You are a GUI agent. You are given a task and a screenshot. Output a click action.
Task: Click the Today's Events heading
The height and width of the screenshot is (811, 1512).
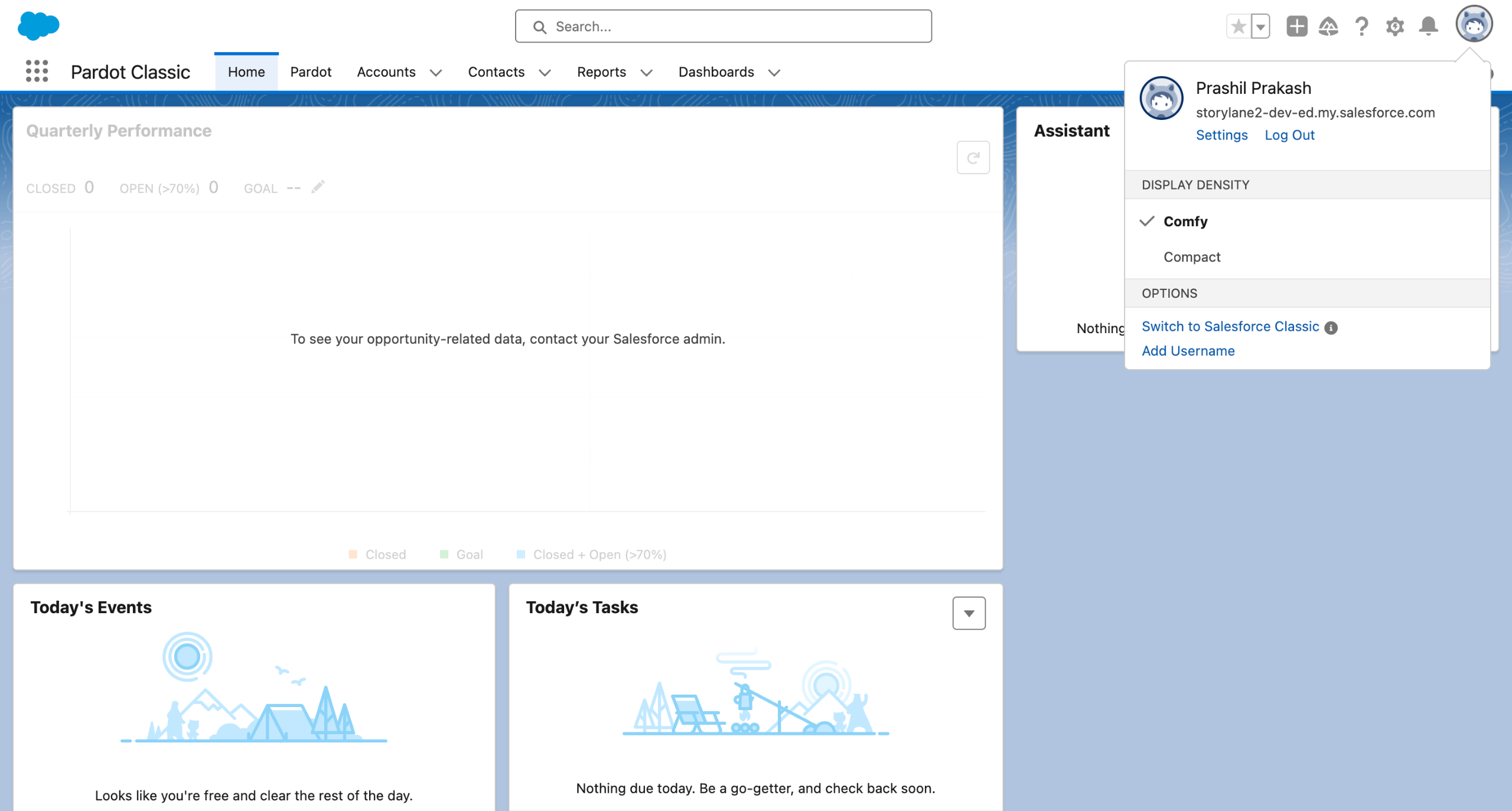(x=91, y=607)
